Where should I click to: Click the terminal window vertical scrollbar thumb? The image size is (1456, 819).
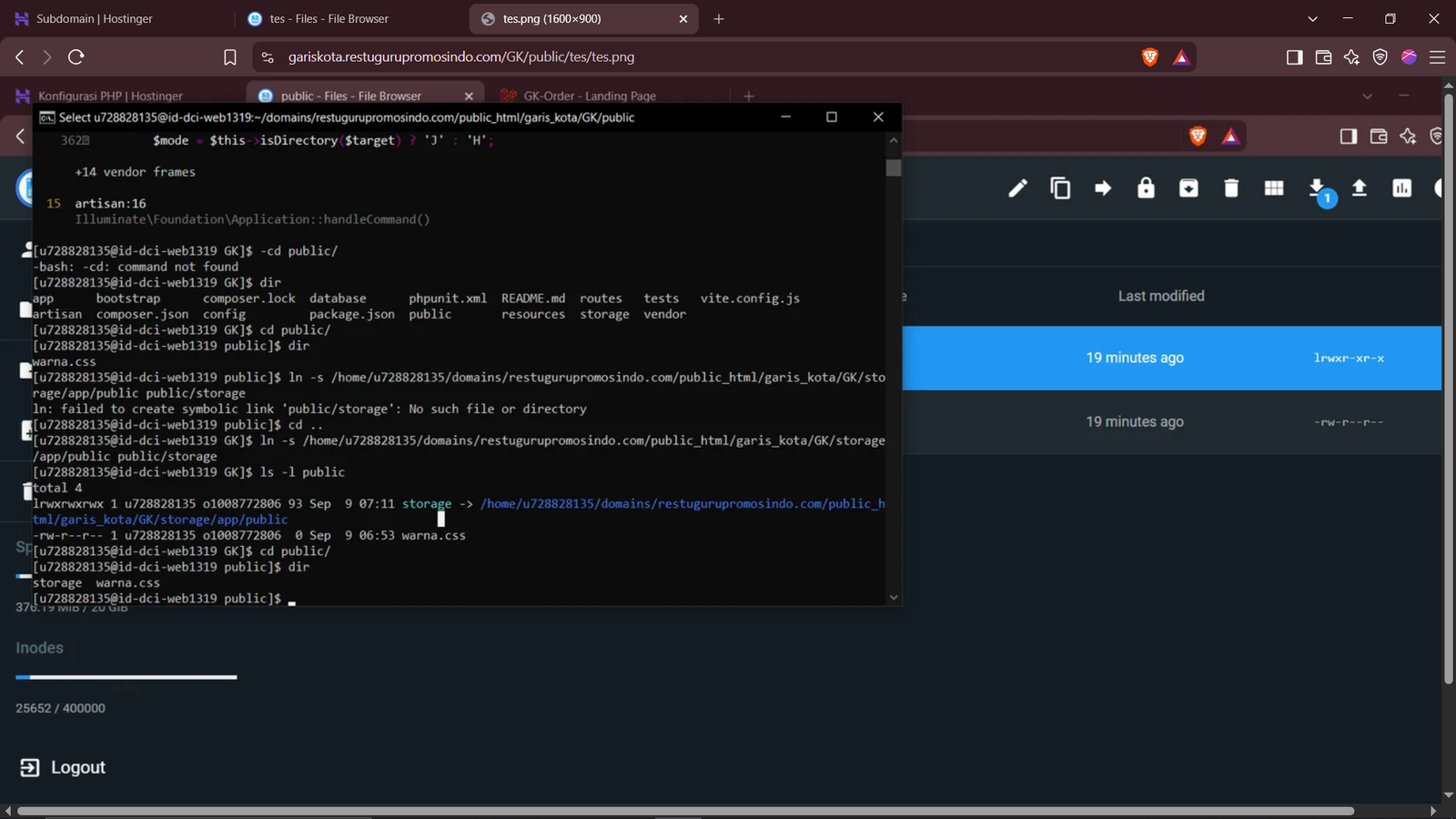[894, 167]
